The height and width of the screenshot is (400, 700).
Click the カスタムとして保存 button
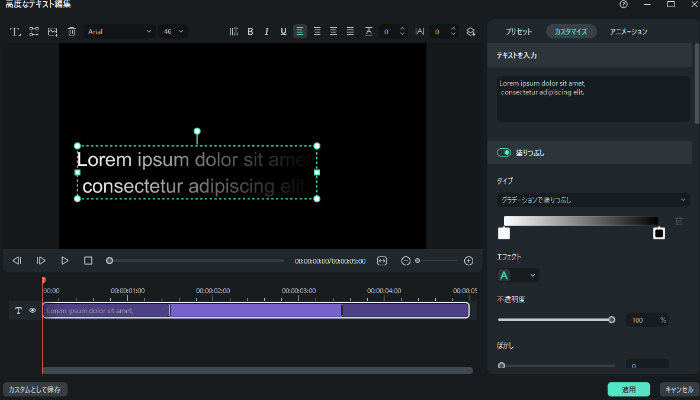click(x=35, y=390)
